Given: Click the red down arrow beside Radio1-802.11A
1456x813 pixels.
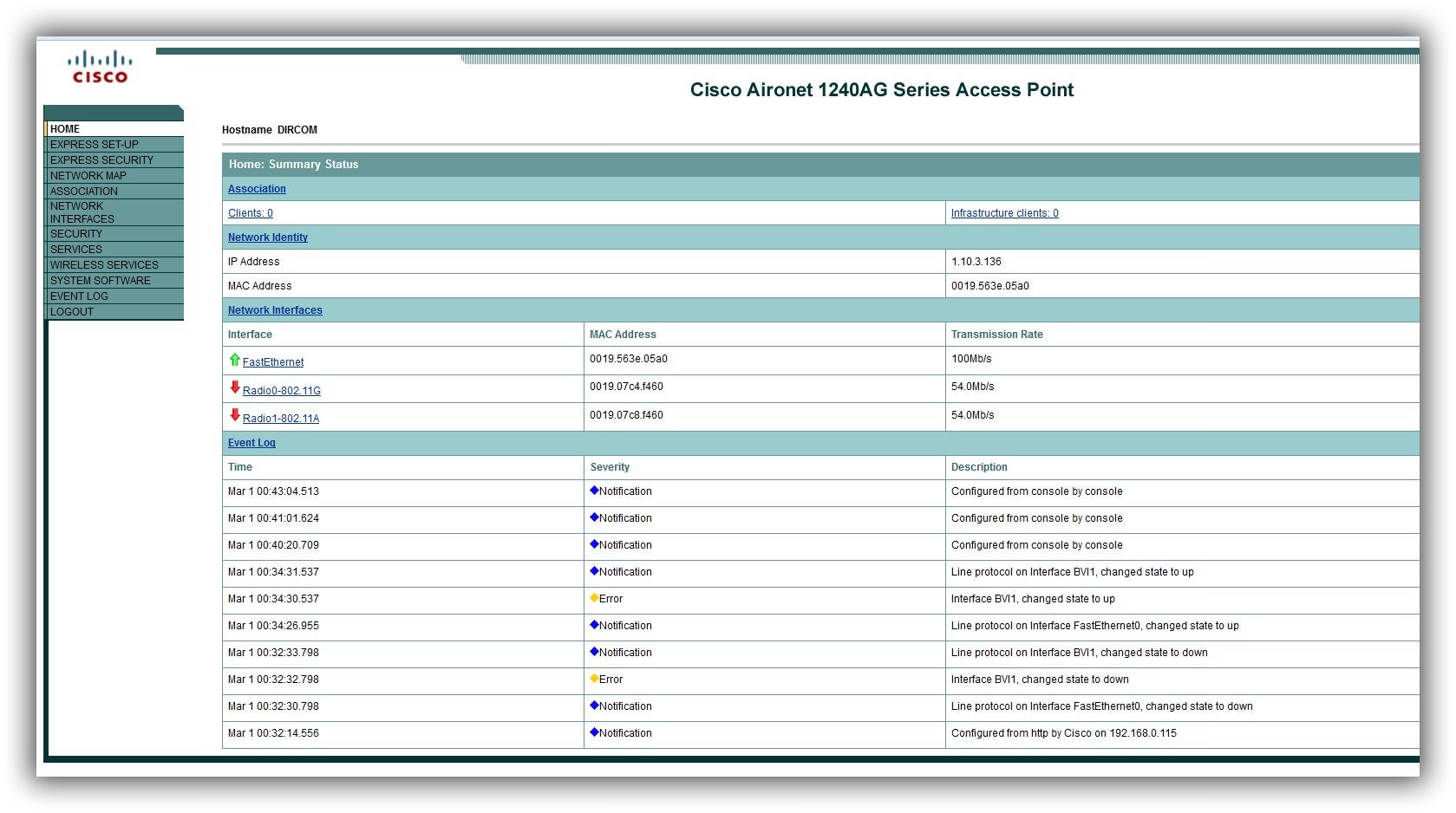Looking at the screenshot, I should pyautogui.click(x=234, y=415).
